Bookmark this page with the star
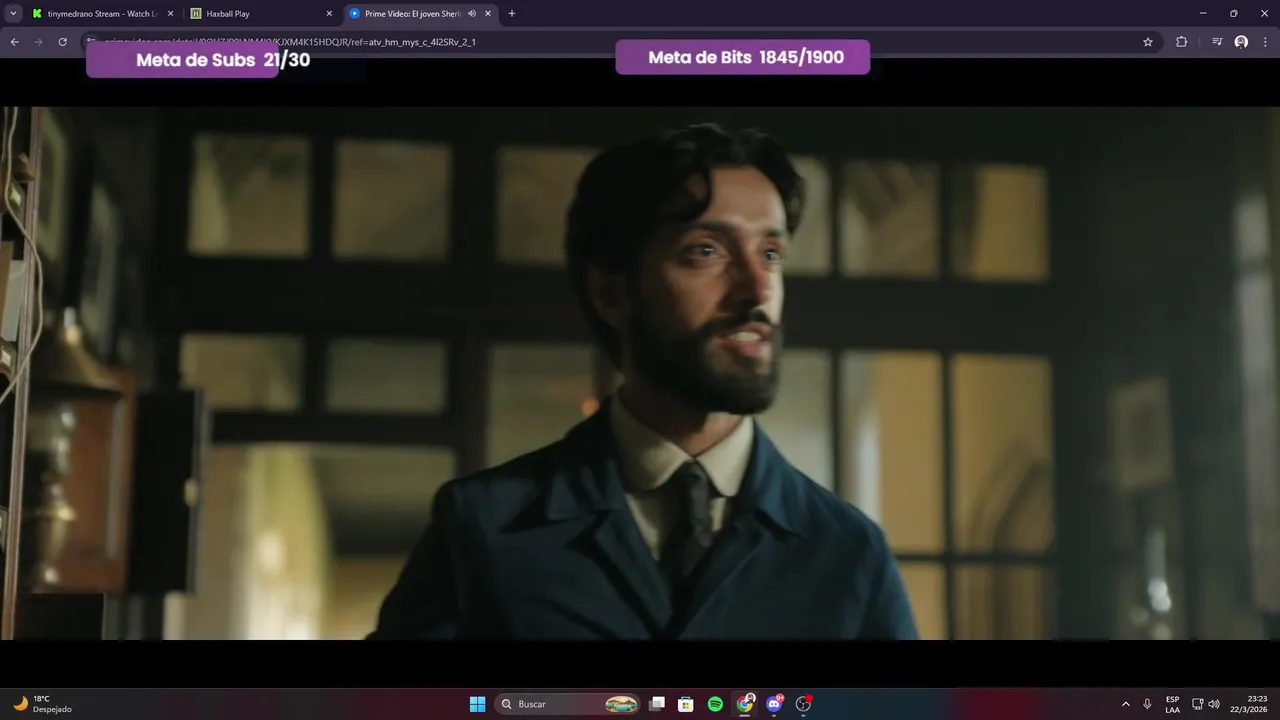The width and height of the screenshot is (1280, 720). tap(1148, 42)
